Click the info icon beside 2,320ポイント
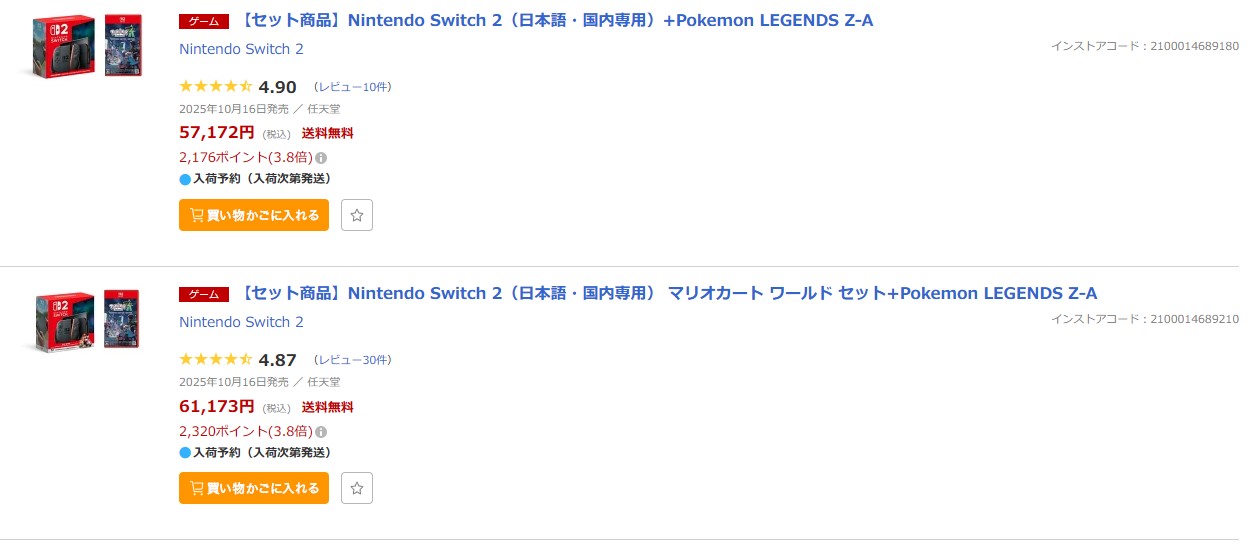Screen dimensions: 1251x551 tap(321, 432)
